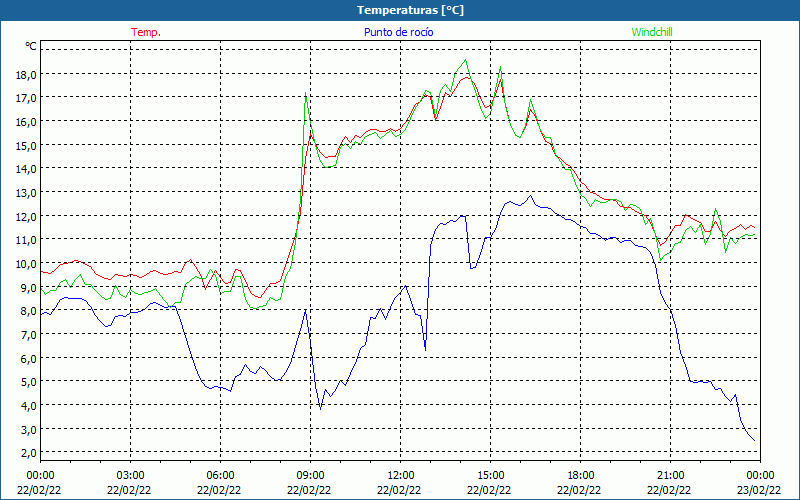Click the 12:00 time axis label
Viewport: 800px width, 500px height.
401,476
